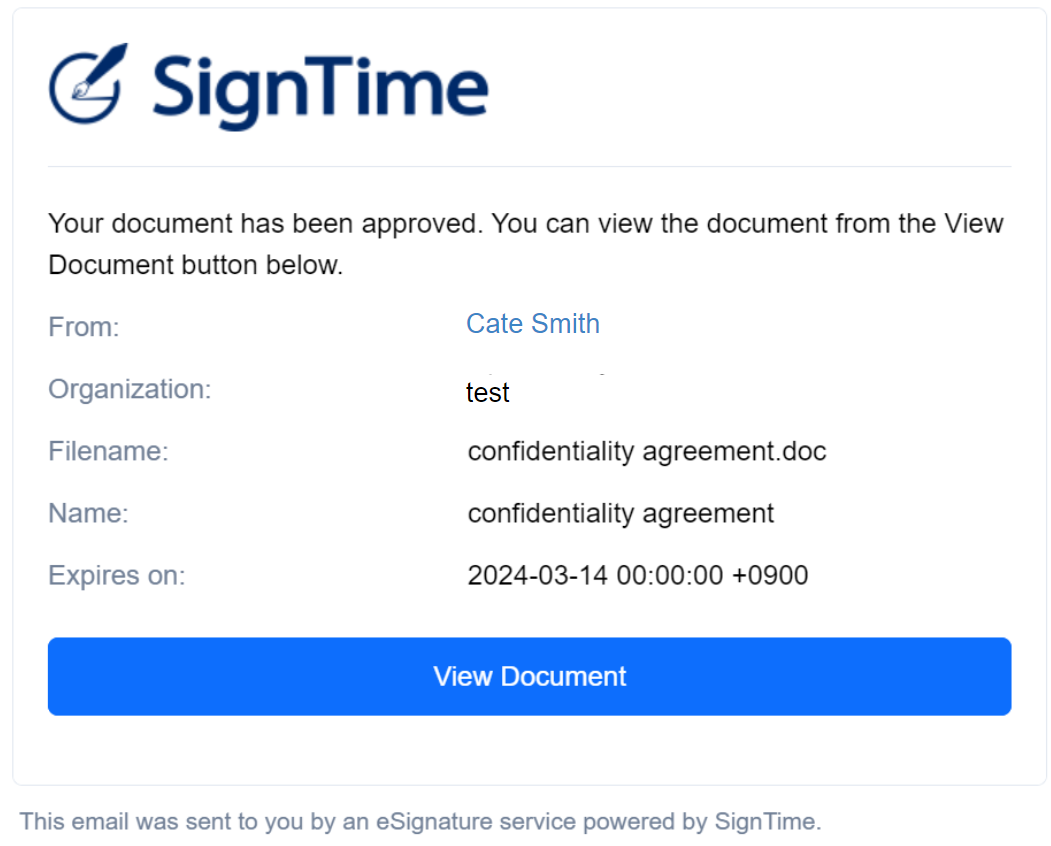Click the organization value test

click(487, 393)
